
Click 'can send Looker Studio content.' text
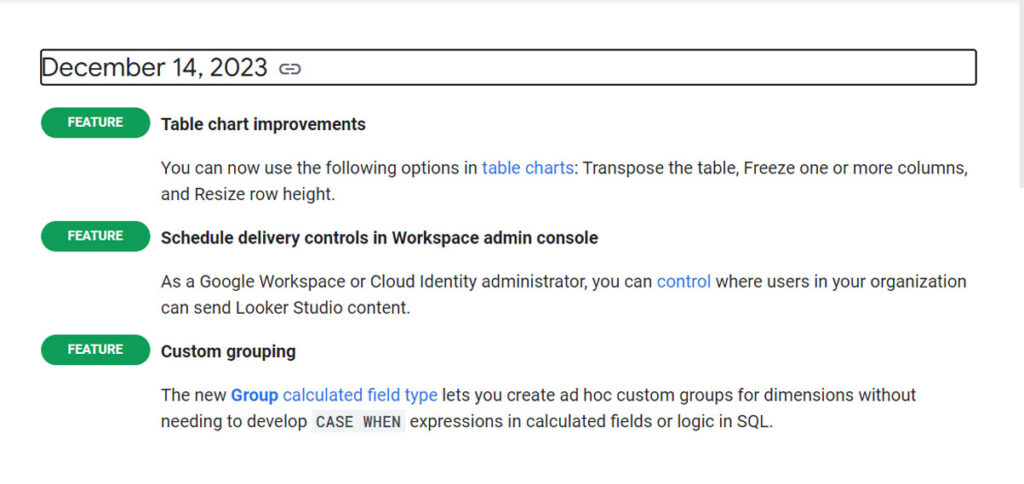285,308
